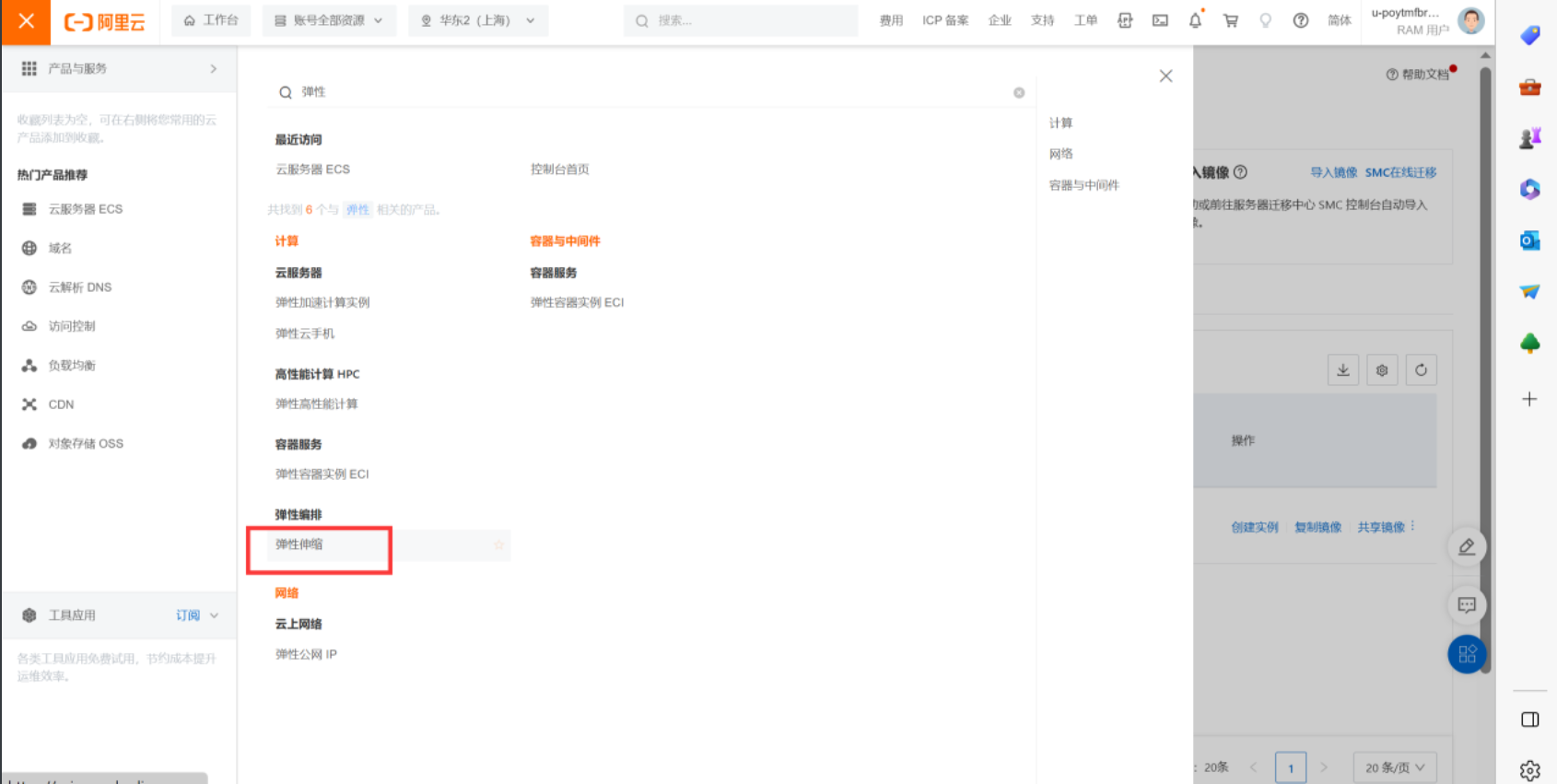Click 复制镜像 action link
This screenshot has width=1557, height=784.
point(1317,528)
